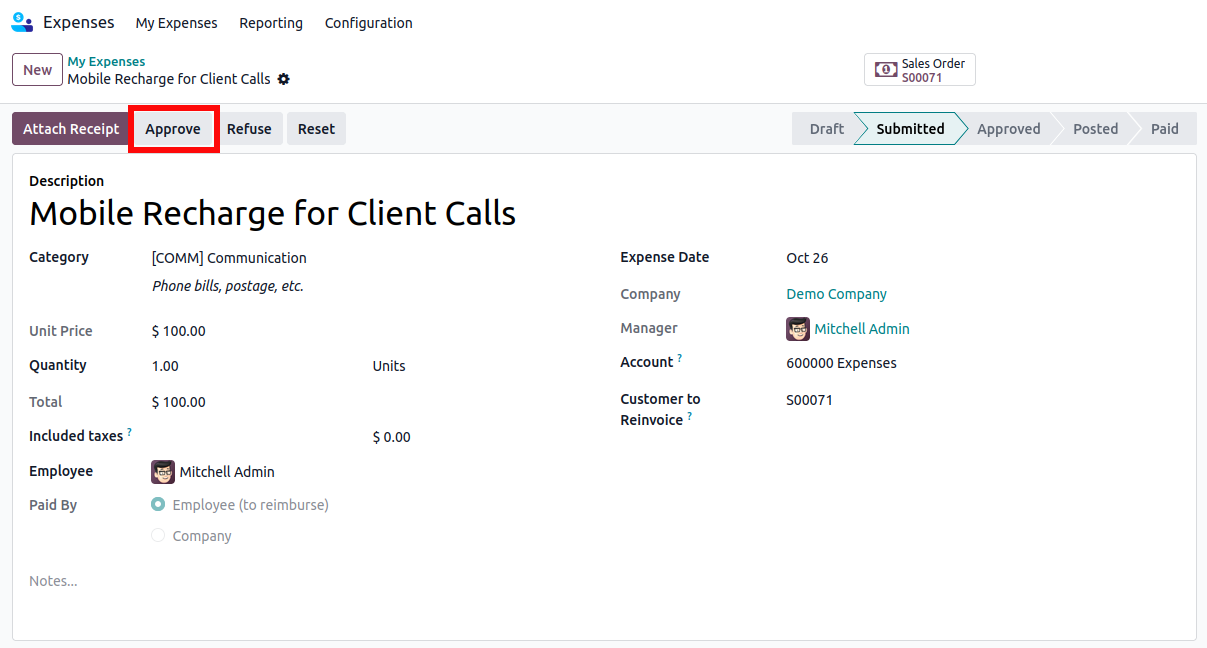Expand the Configuration menu
The height and width of the screenshot is (648, 1207).
click(368, 23)
